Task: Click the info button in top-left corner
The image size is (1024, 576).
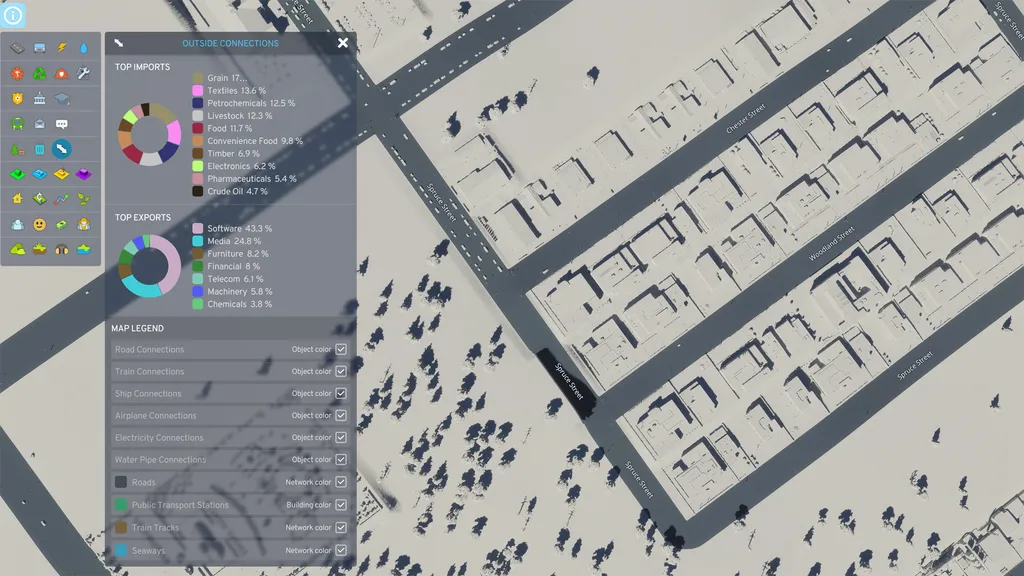Action: click(x=13, y=15)
